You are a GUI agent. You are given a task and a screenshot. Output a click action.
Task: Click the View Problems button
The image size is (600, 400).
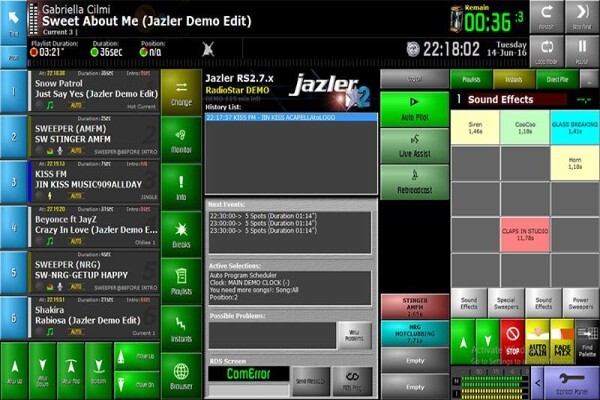click(354, 336)
